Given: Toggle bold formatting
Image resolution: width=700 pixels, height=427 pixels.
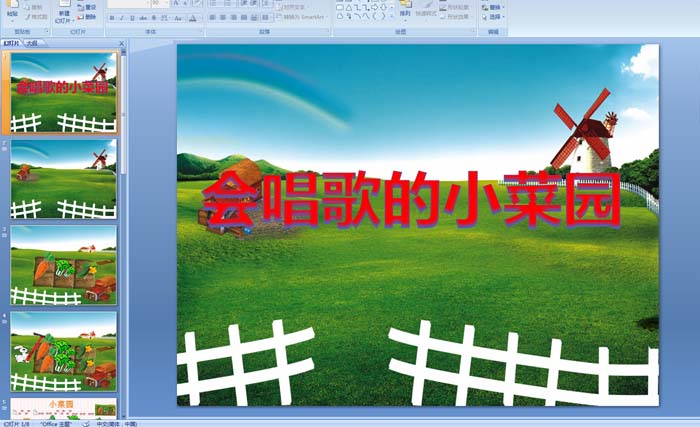Looking at the screenshot, I should [x=112, y=18].
